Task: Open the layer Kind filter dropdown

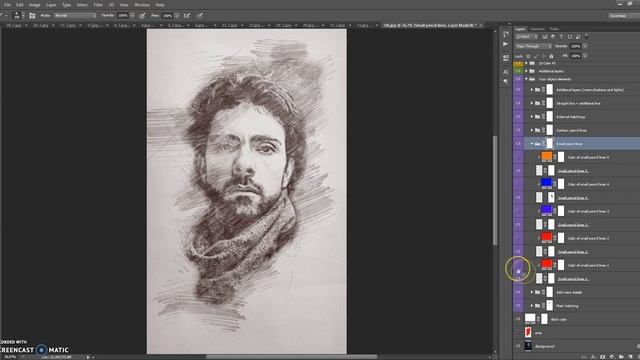Action: tap(527, 37)
